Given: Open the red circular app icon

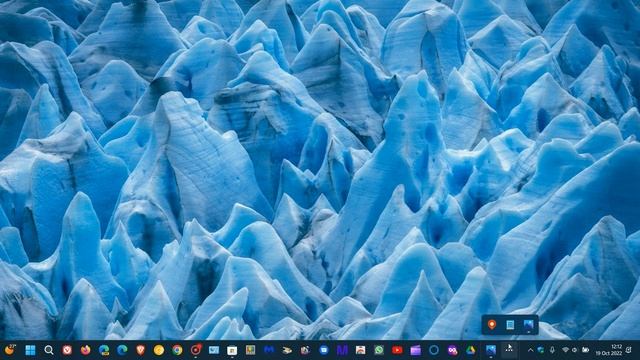Looking at the screenshot, I should point(196,350).
